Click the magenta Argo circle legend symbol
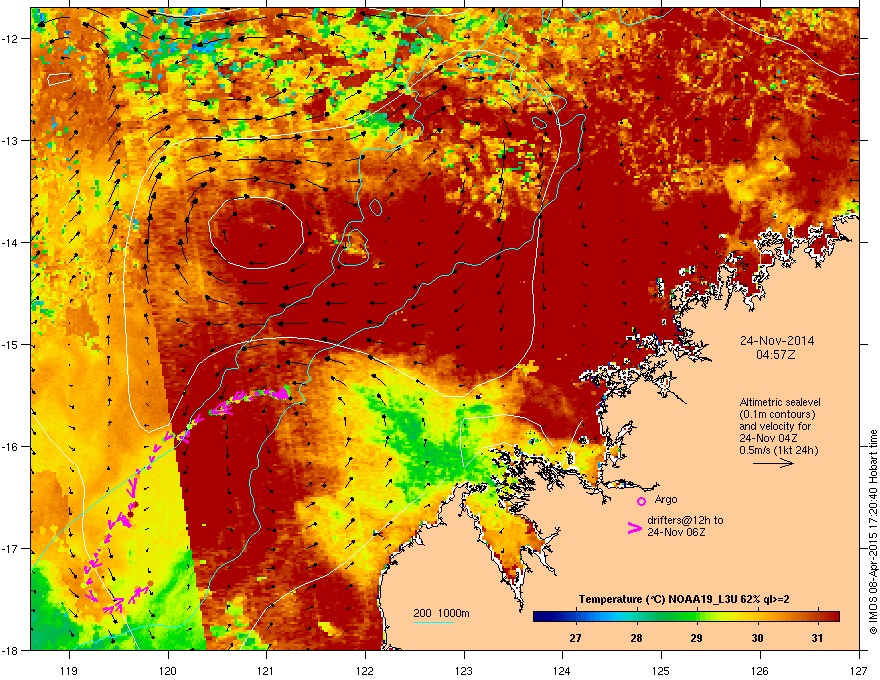 [641, 501]
